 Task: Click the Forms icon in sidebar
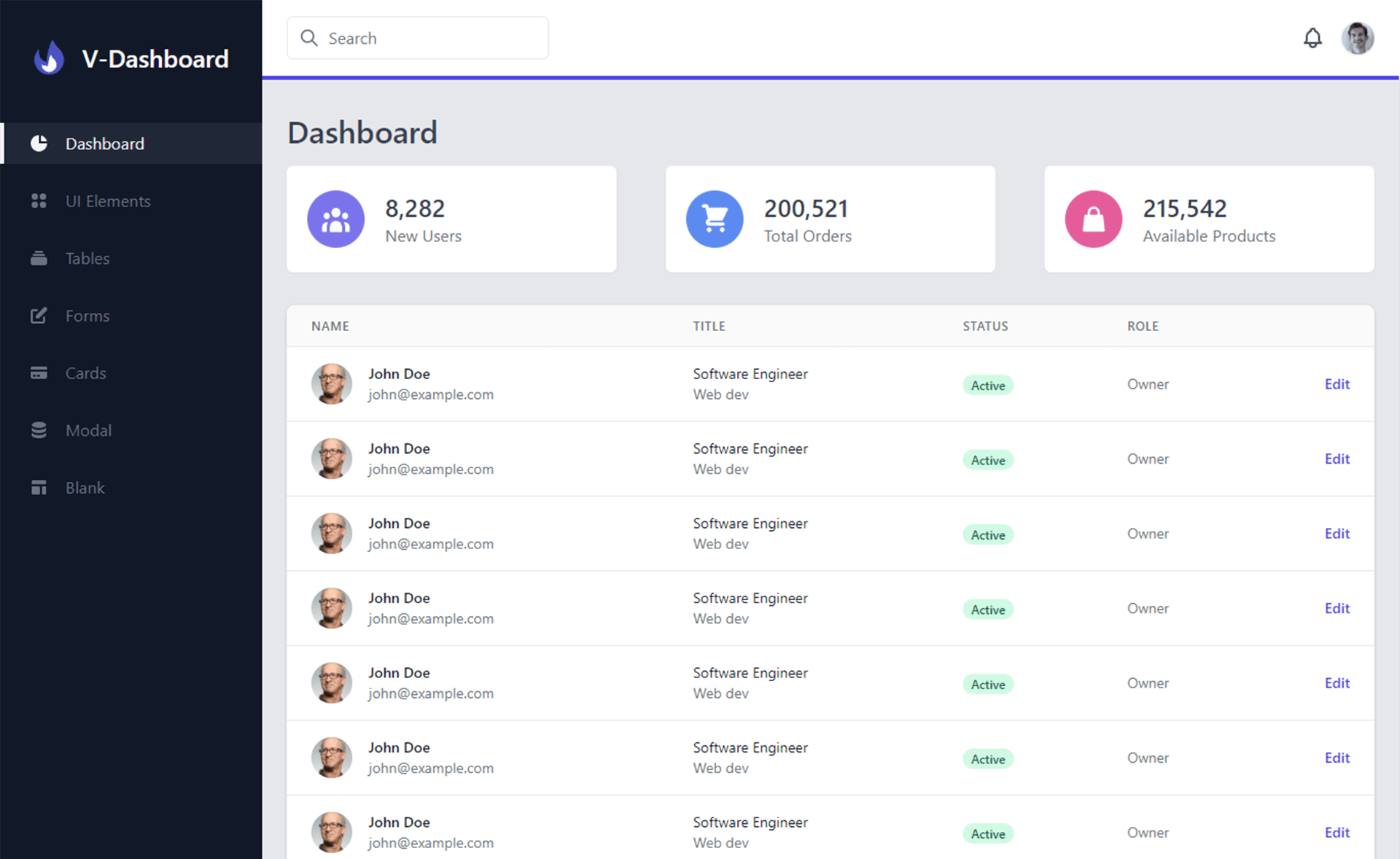(37, 315)
